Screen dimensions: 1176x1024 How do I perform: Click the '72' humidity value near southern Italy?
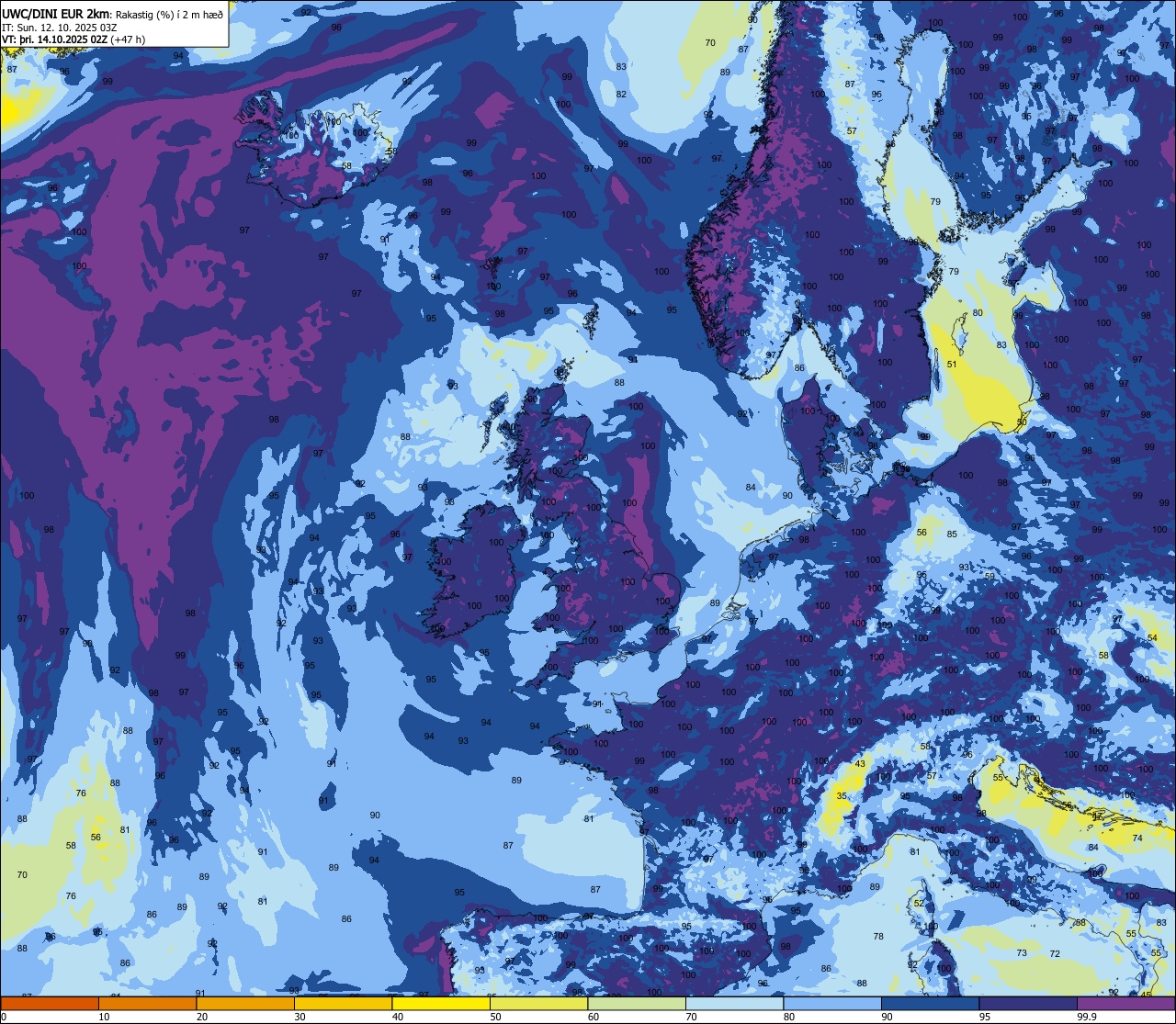tap(1055, 954)
